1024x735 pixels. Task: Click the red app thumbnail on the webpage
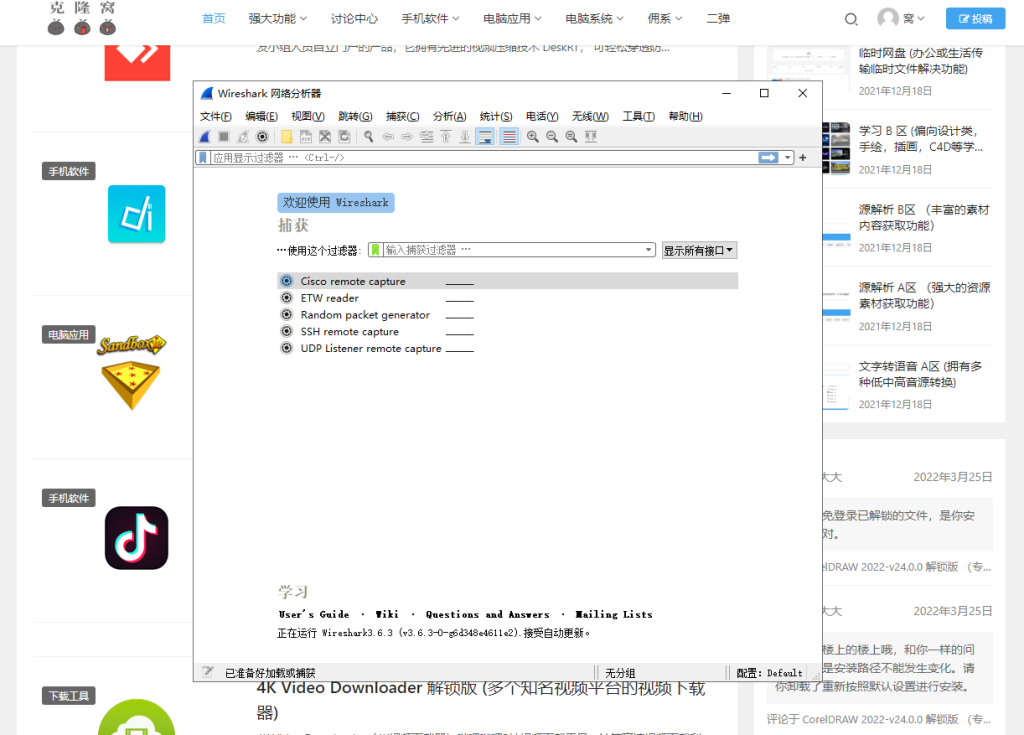click(137, 62)
